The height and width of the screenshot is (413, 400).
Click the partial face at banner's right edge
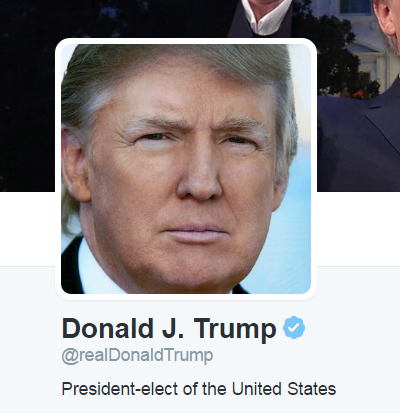click(x=388, y=25)
